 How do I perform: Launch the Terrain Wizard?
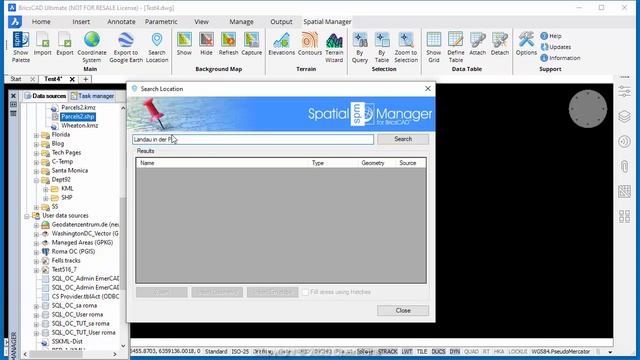tap(334, 47)
